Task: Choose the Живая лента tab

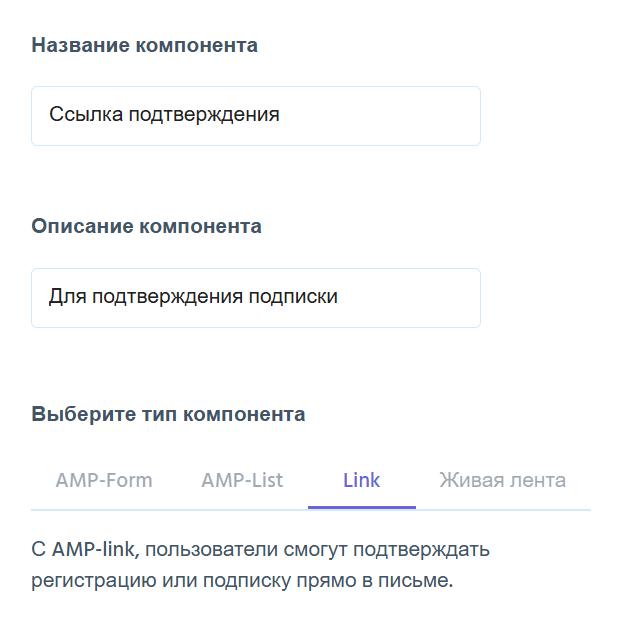Action: tap(502, 480)
